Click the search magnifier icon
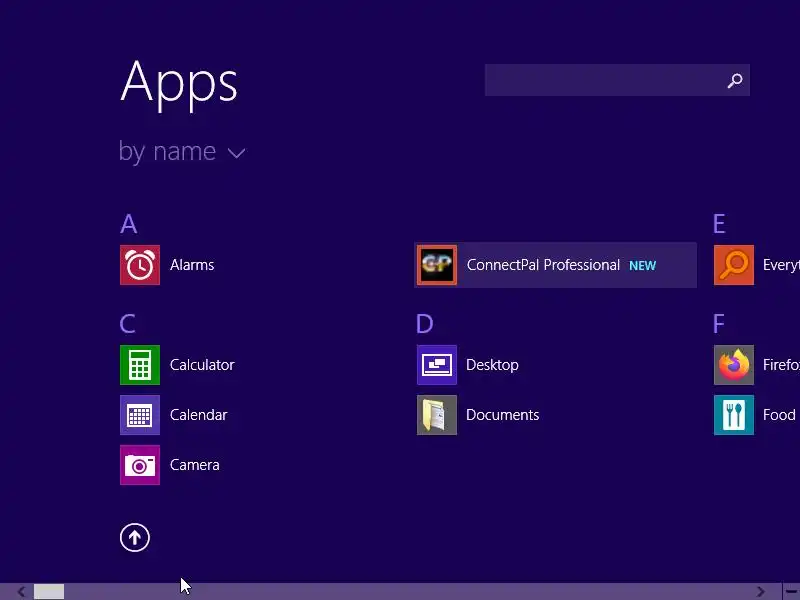 click(735, 80)
